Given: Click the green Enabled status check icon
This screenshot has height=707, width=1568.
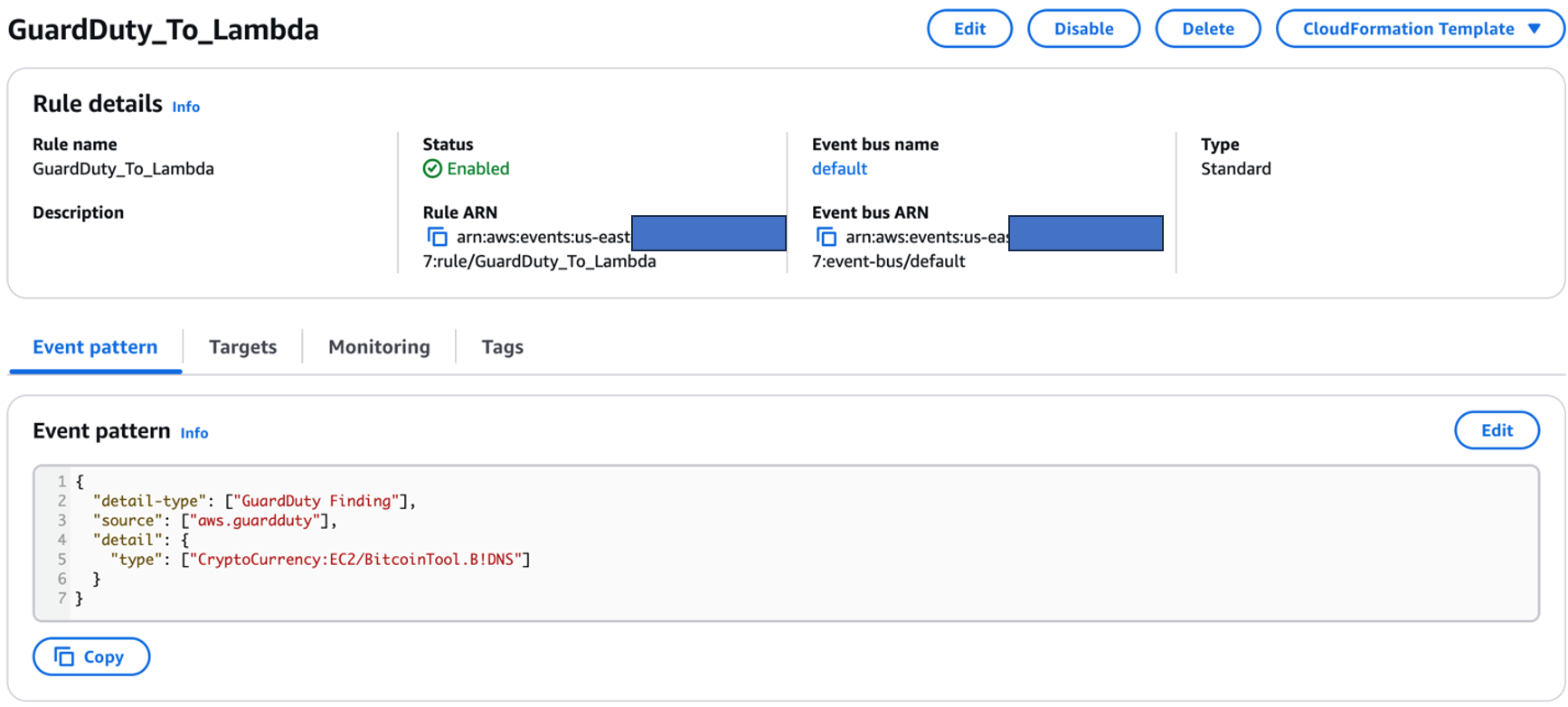Looking at the screenshot, I should (432, 169).
